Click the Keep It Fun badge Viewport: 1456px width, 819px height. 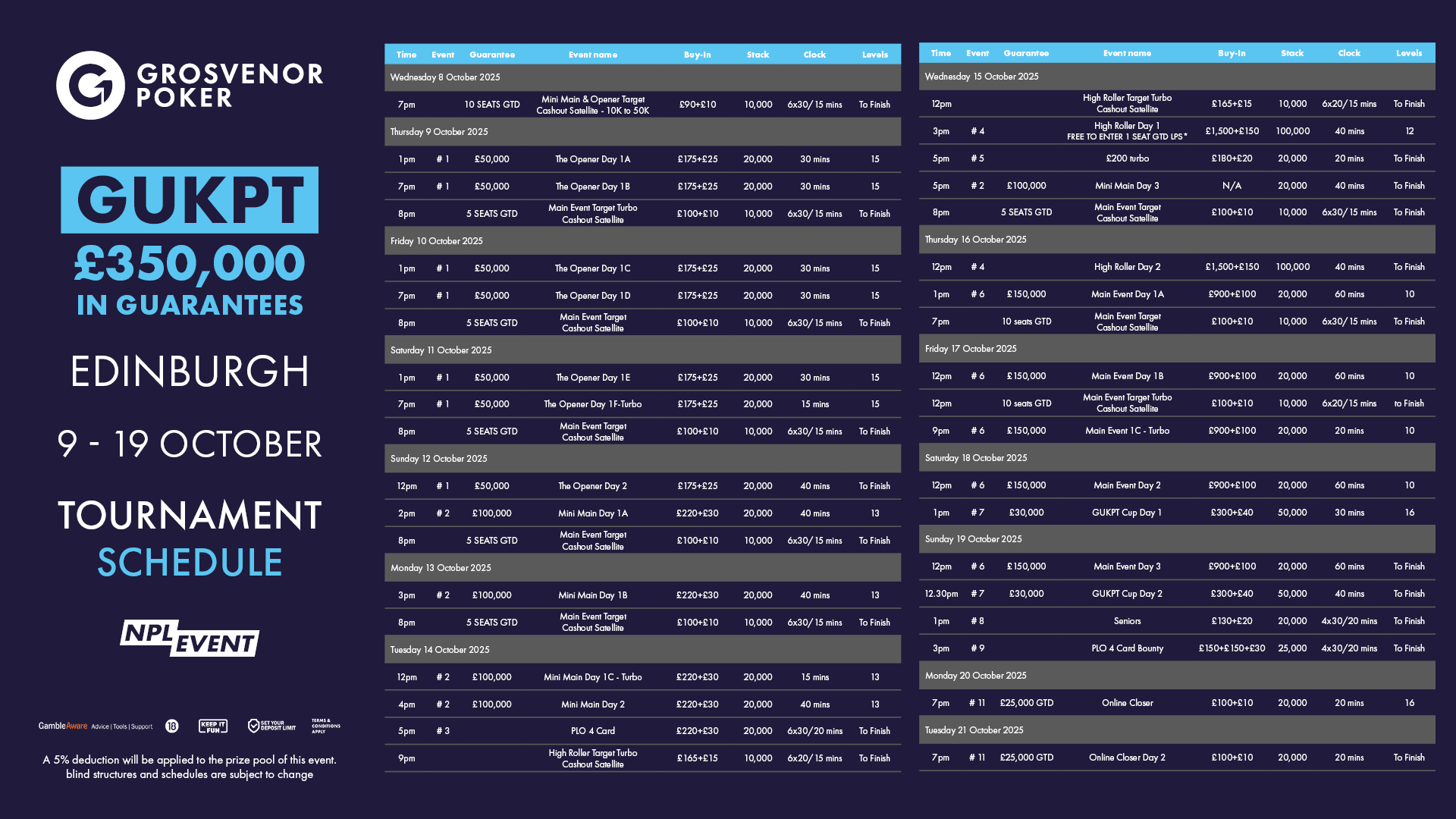[x=212, y=726]
